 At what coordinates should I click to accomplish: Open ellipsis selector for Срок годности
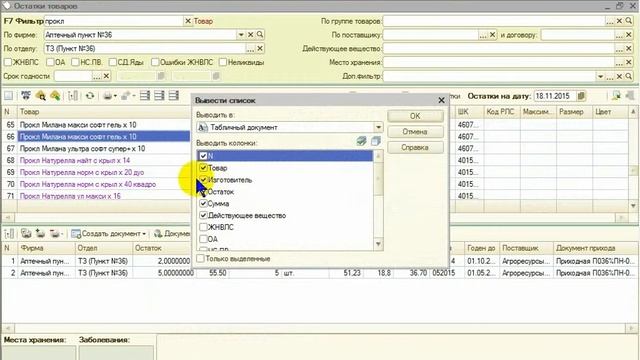97,76
